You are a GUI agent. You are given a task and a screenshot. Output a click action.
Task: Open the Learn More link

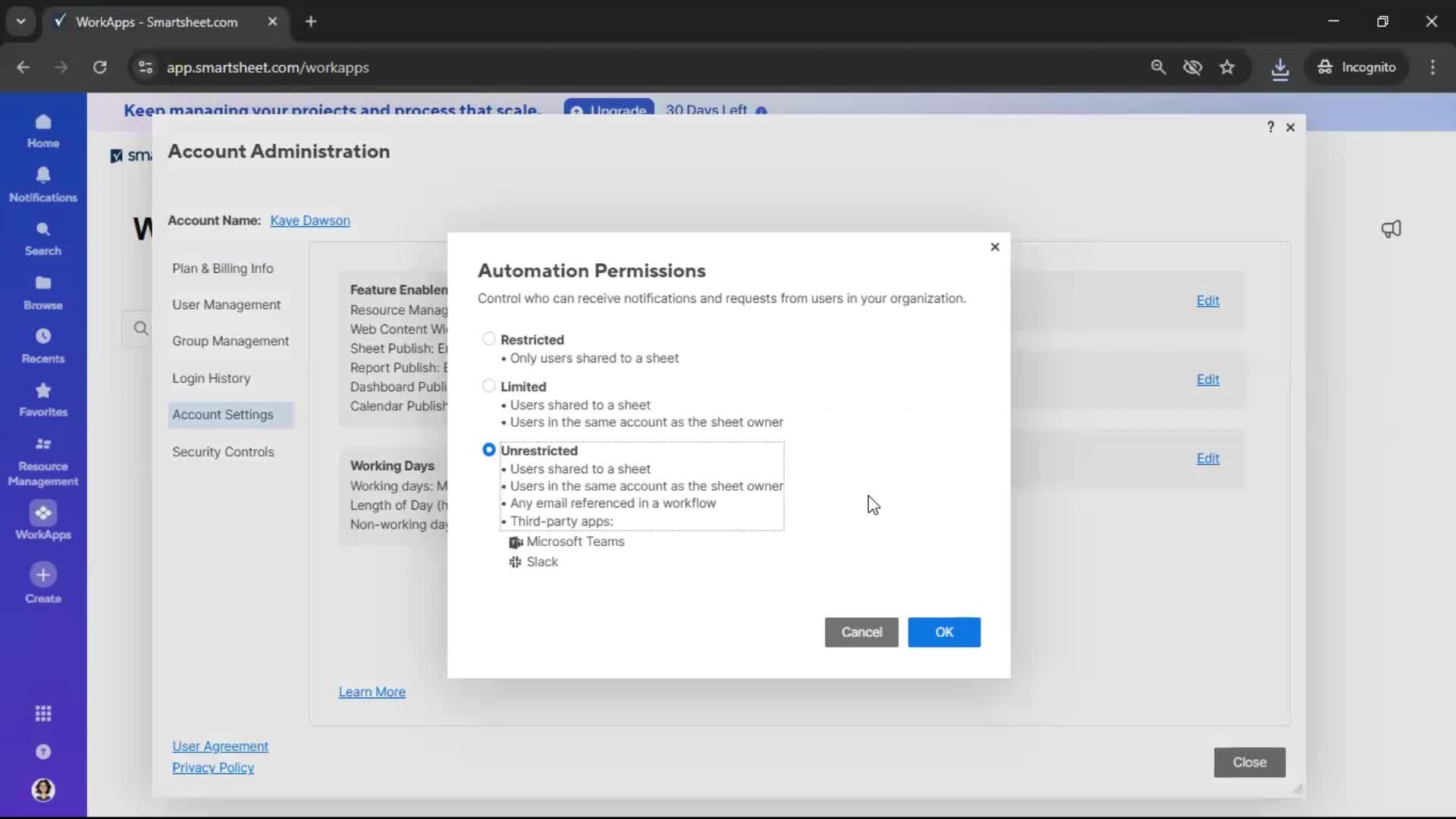371,691
